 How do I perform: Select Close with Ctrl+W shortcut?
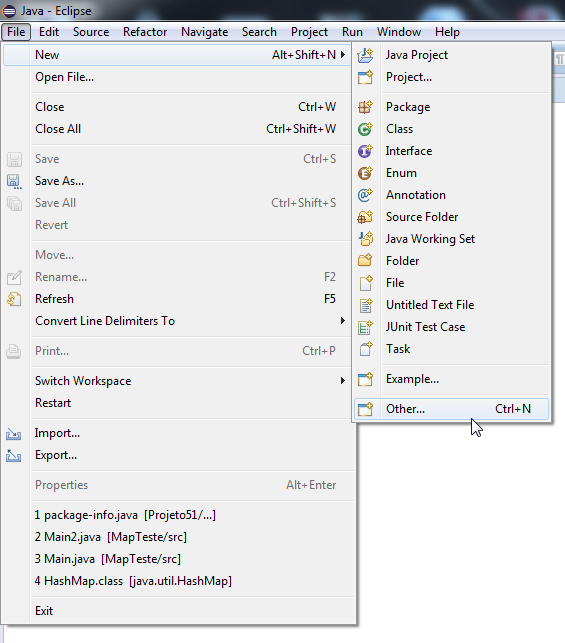(177, 107)
